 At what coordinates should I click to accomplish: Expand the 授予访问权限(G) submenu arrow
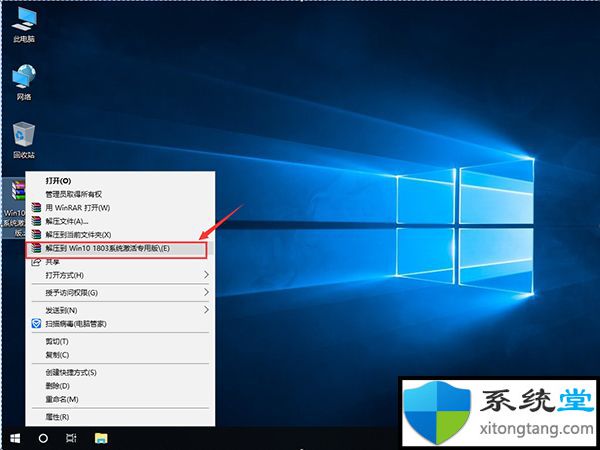(x=206, y=292)
